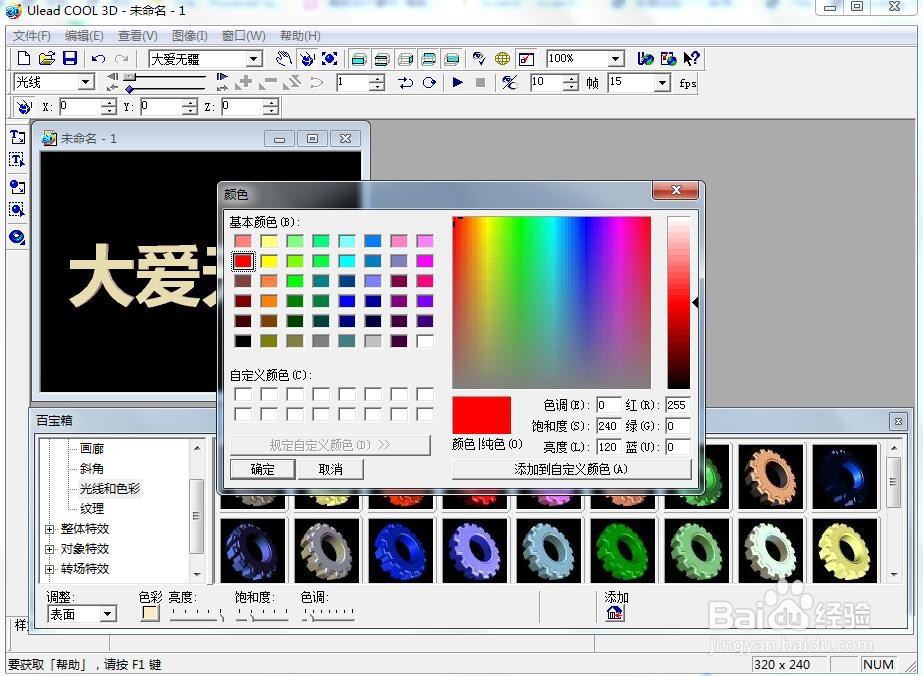Play the animation
The image size is (923, 676).
pos(457,82)
